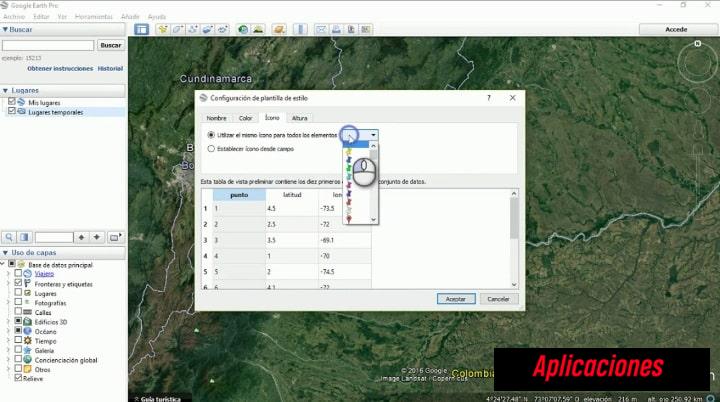Enable the Tiempo layer checkbox
720x402 pixels.
tap(18, 340)
